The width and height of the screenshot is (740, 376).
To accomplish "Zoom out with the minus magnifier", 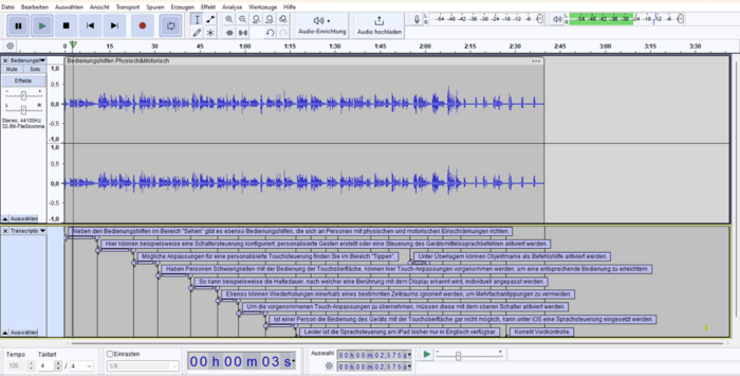I will click(243, 19).
